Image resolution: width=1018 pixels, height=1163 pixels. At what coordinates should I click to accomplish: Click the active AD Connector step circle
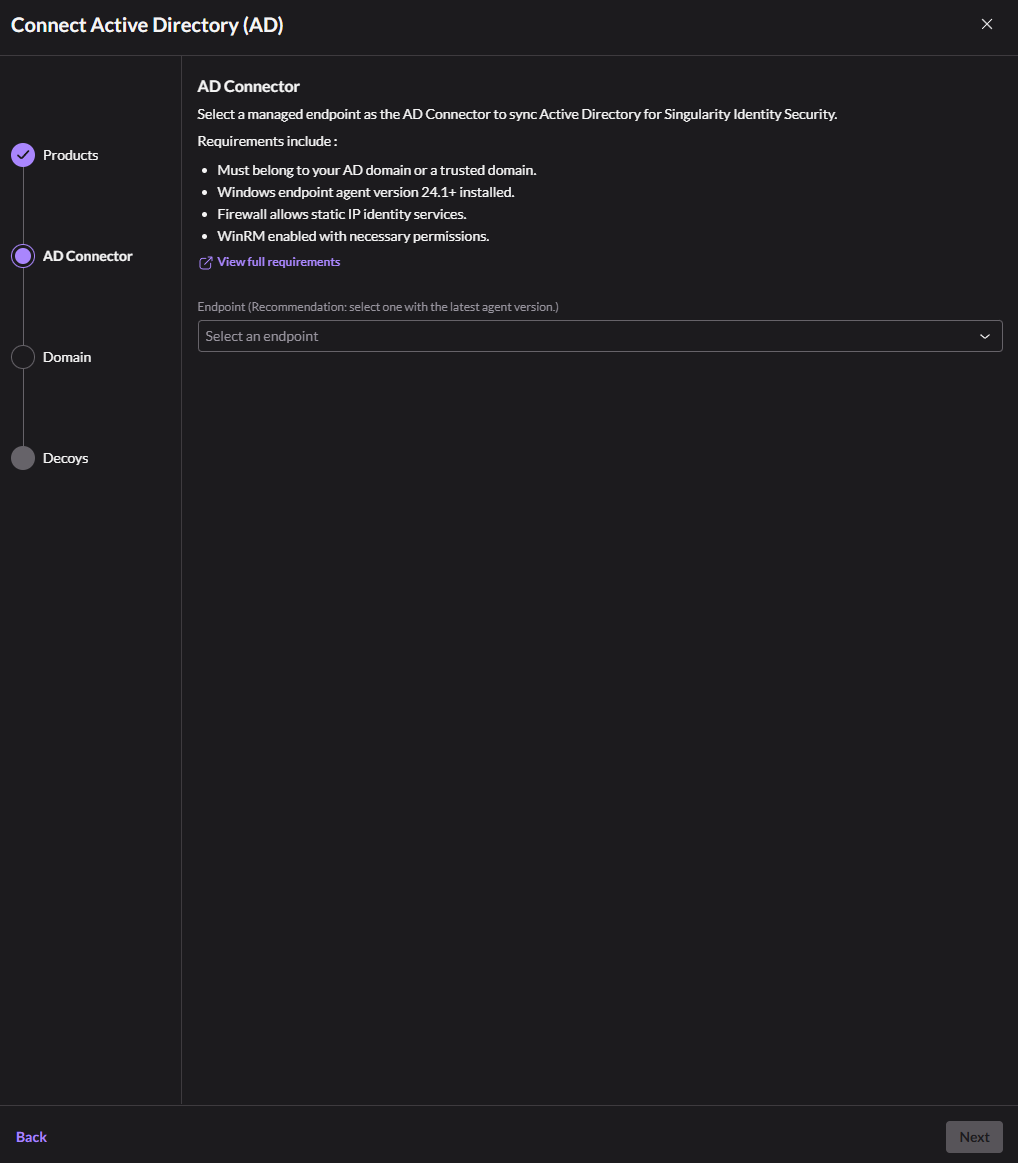click(x=23, y=256)
